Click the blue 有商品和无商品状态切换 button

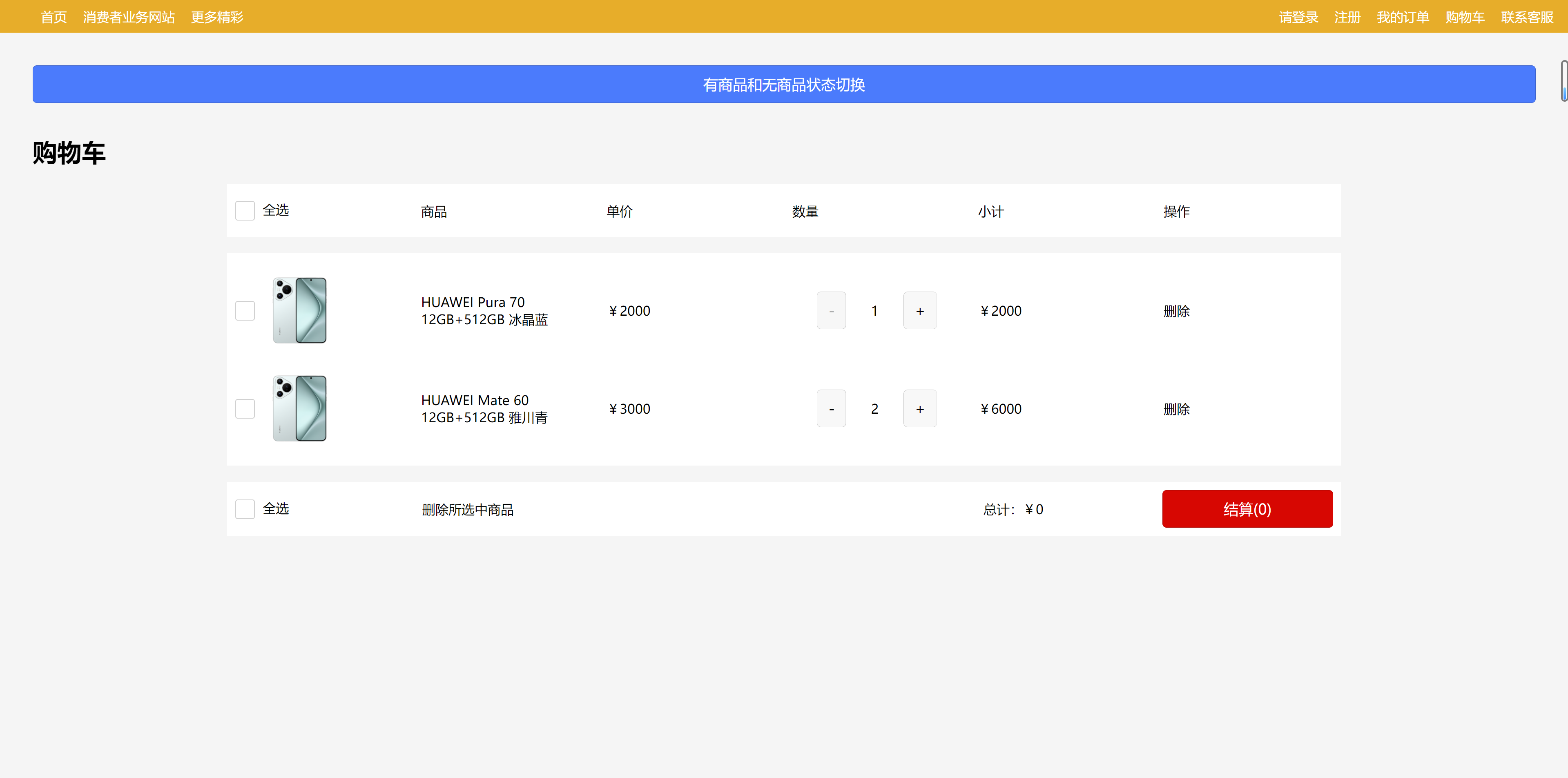pos(783,84)
